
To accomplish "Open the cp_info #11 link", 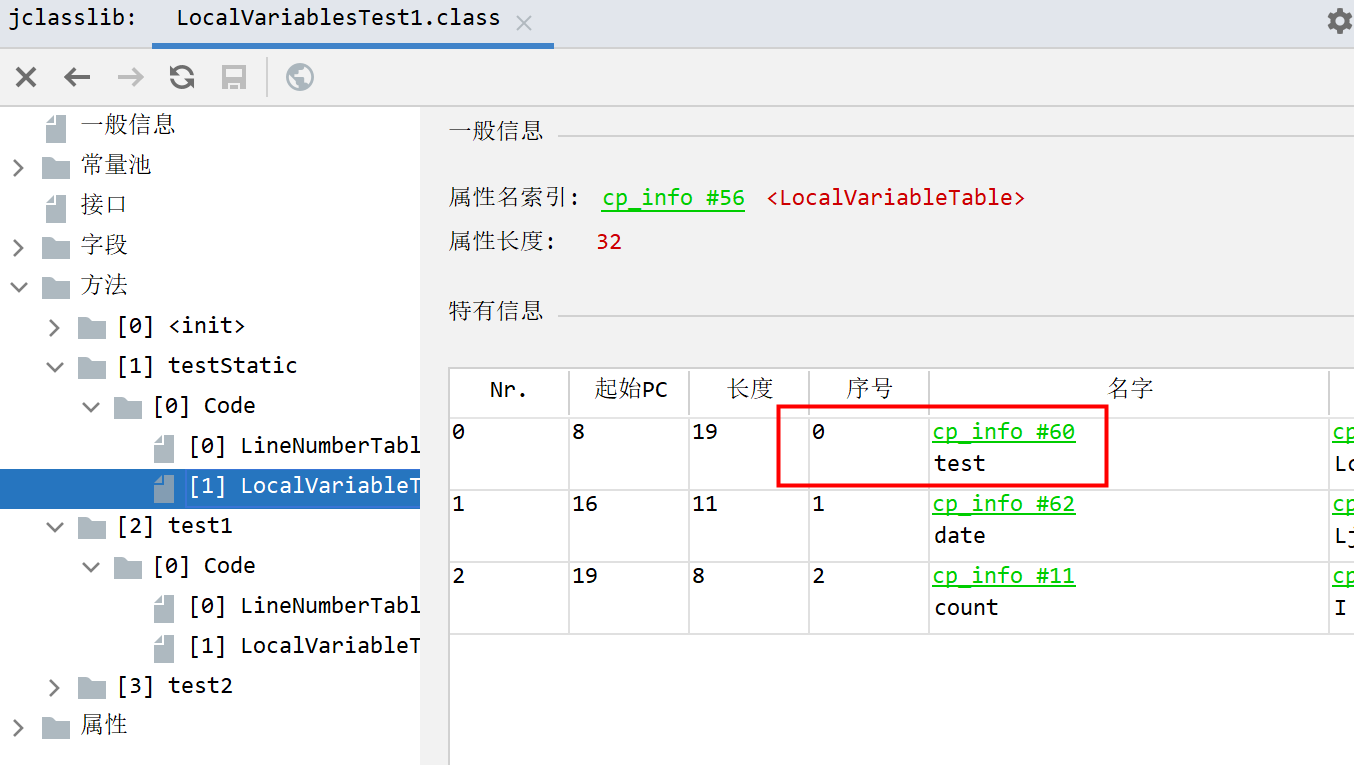I will (1003, 576).
